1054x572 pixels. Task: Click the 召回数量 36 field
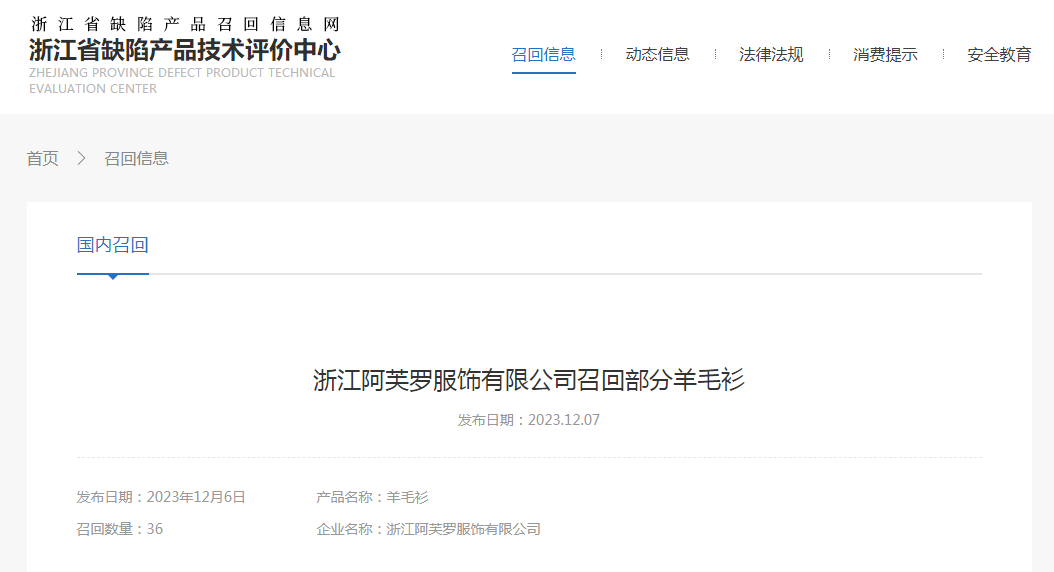coord(120,529)
